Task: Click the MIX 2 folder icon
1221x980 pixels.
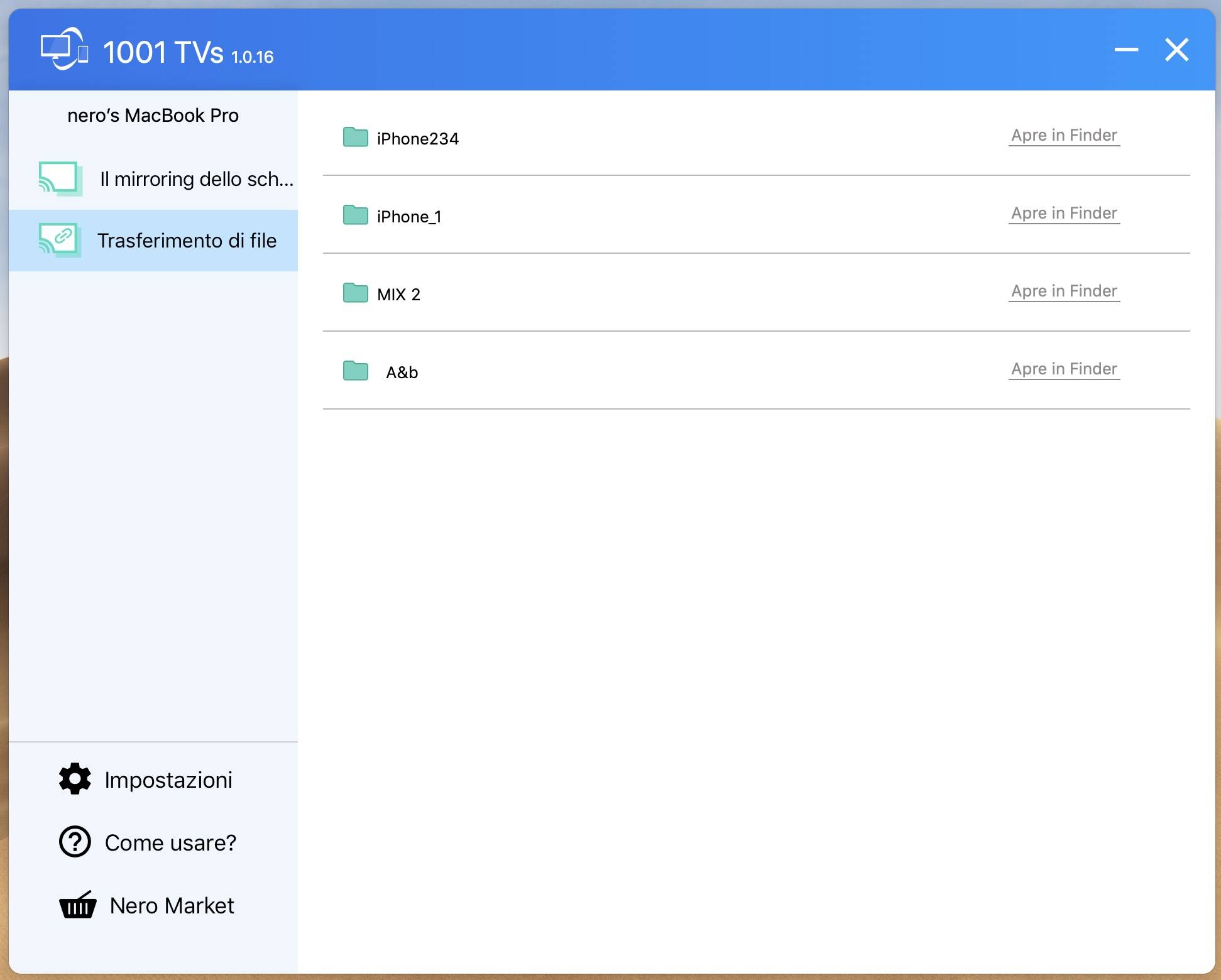Action: [x=356, y=292]
